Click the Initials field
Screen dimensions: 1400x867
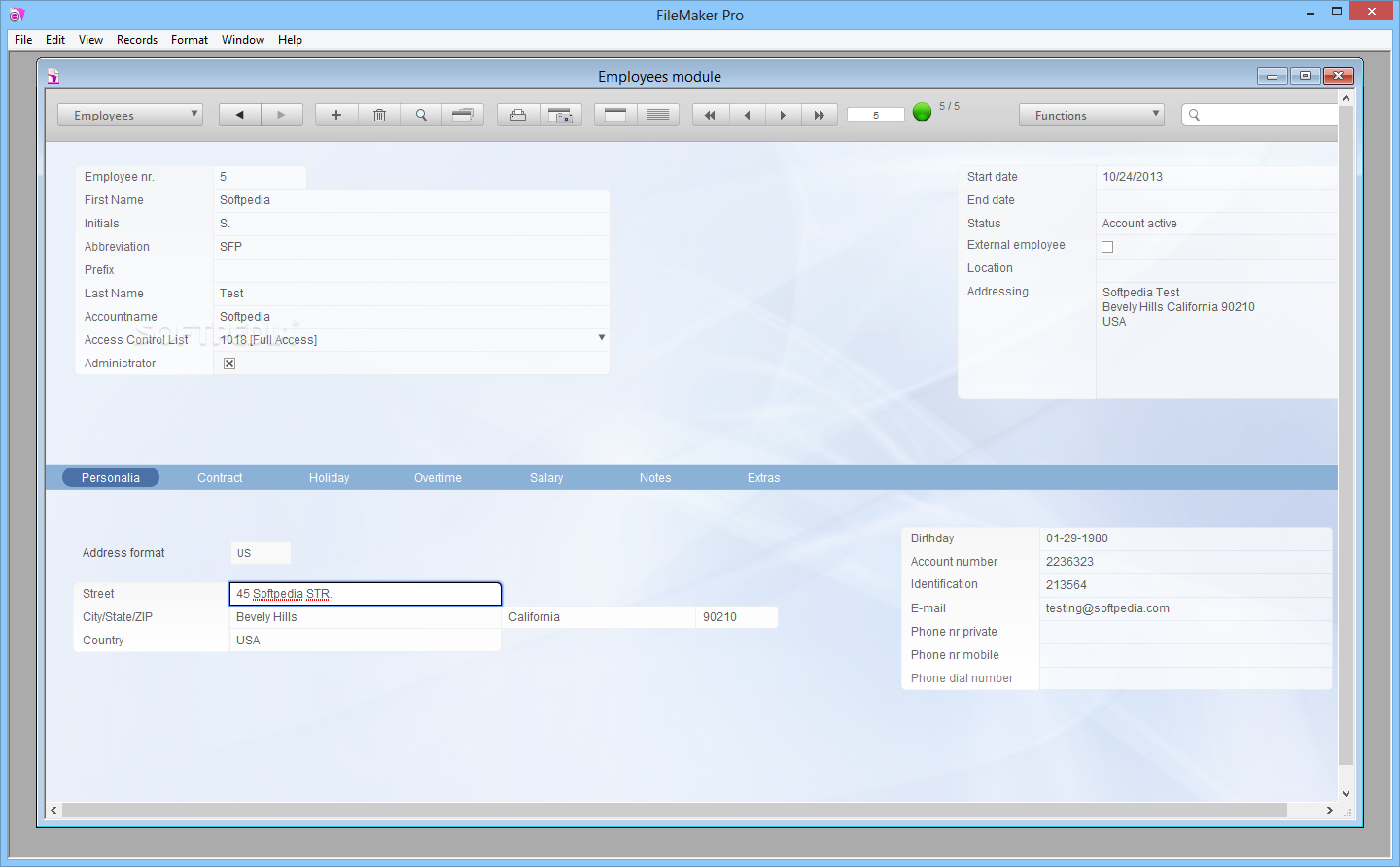411,224
